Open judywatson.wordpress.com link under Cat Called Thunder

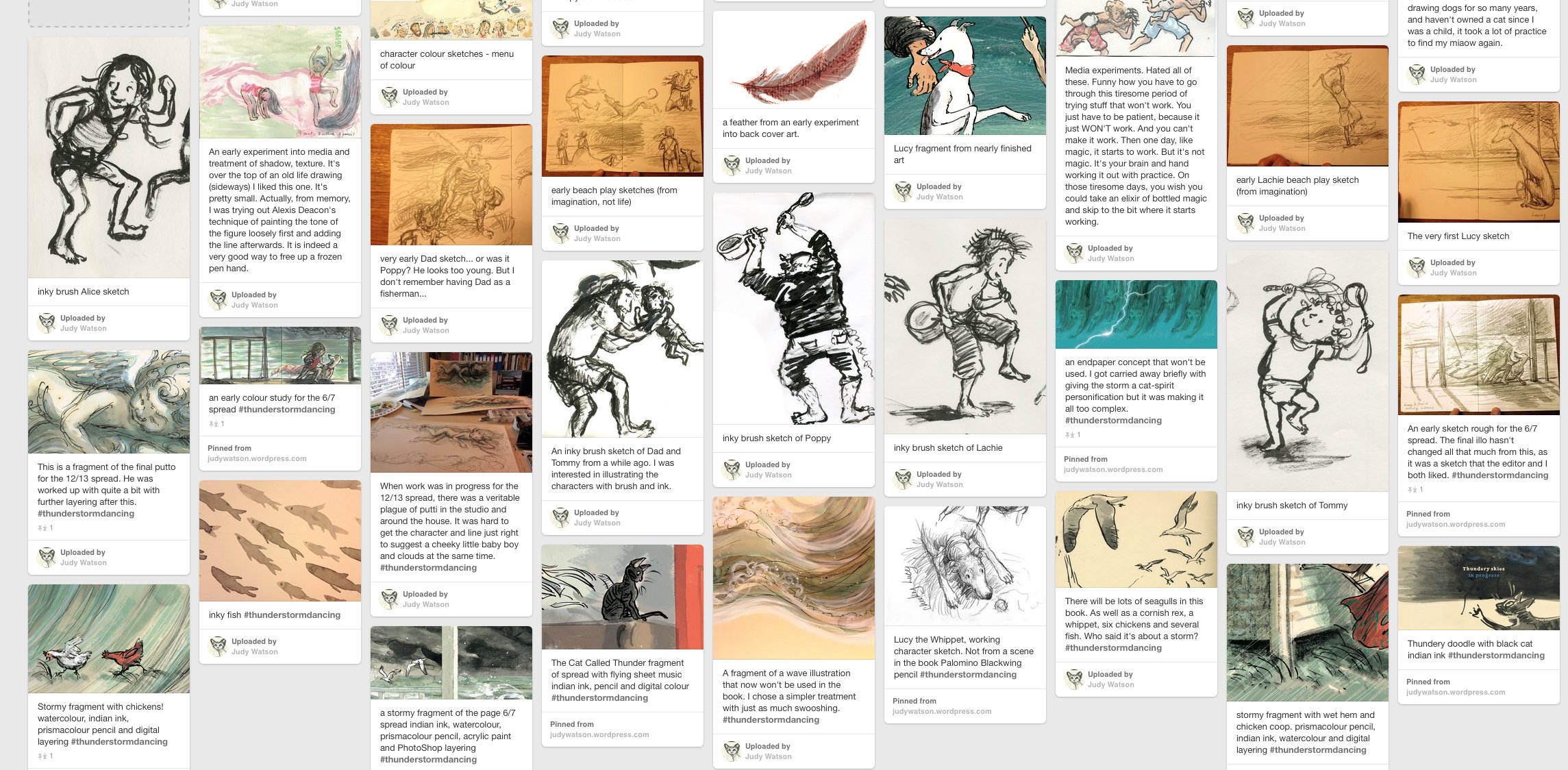599,735
